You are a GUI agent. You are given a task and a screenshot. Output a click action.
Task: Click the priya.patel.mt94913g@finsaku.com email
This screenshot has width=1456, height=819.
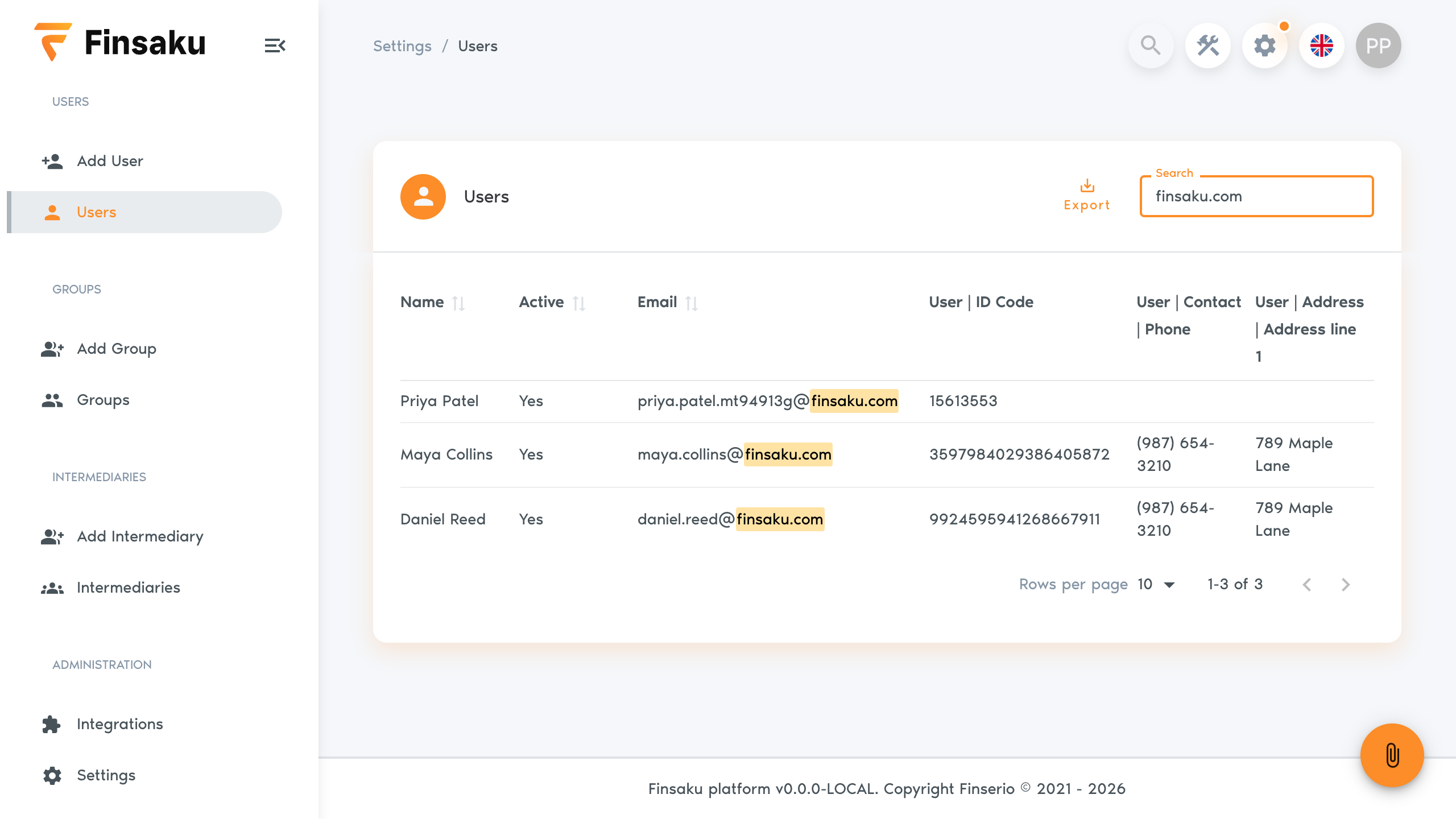coord(768,401)
